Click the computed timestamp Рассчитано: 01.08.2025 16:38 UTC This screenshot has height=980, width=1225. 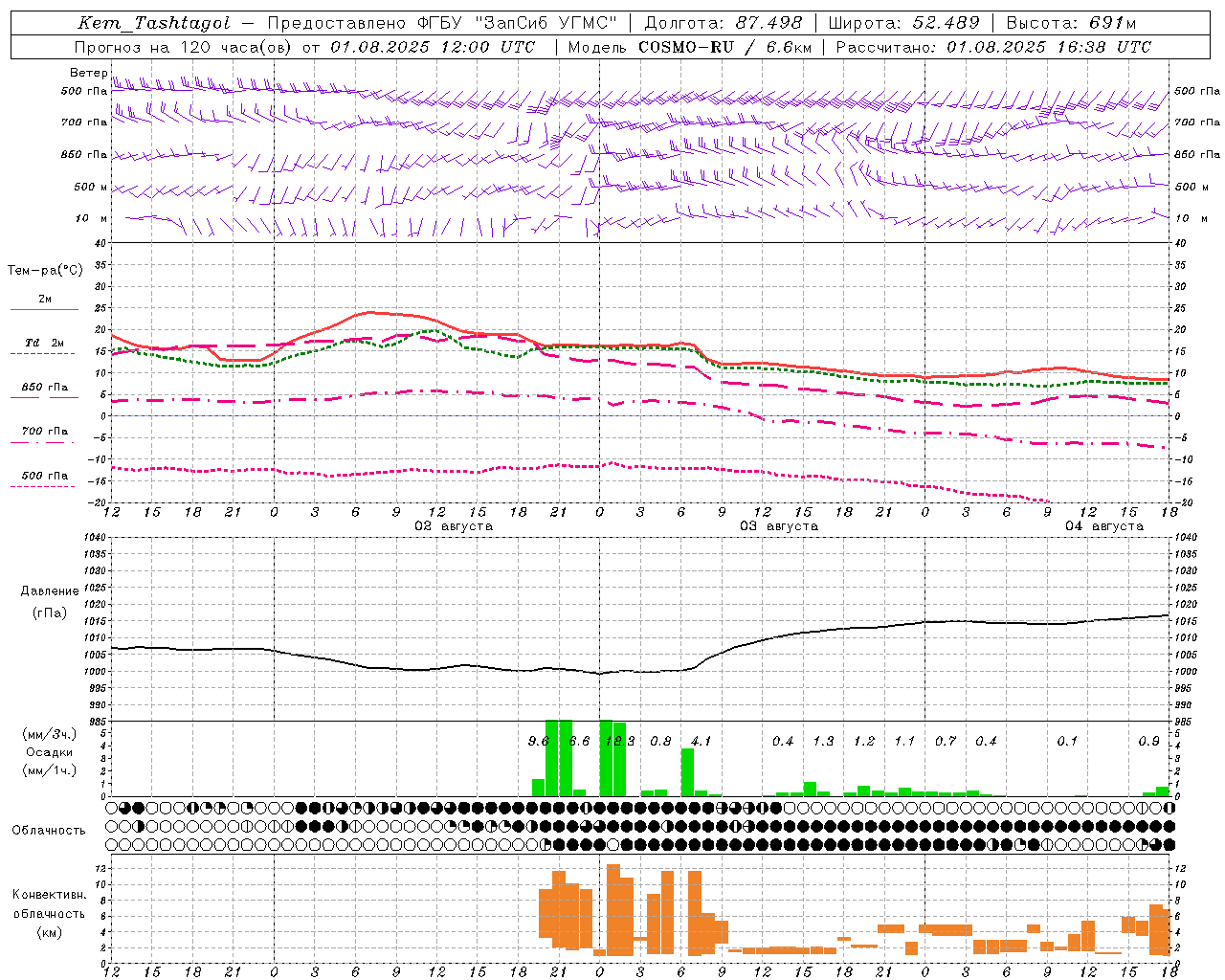click(x=993, y=47)
